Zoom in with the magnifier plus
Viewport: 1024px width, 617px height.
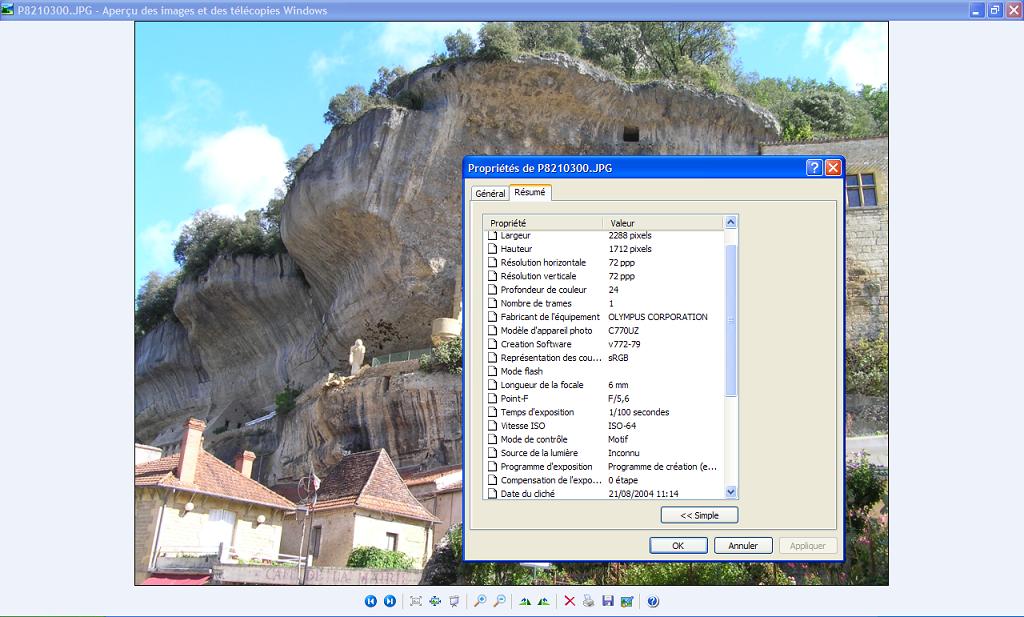(x=480, y=601)
